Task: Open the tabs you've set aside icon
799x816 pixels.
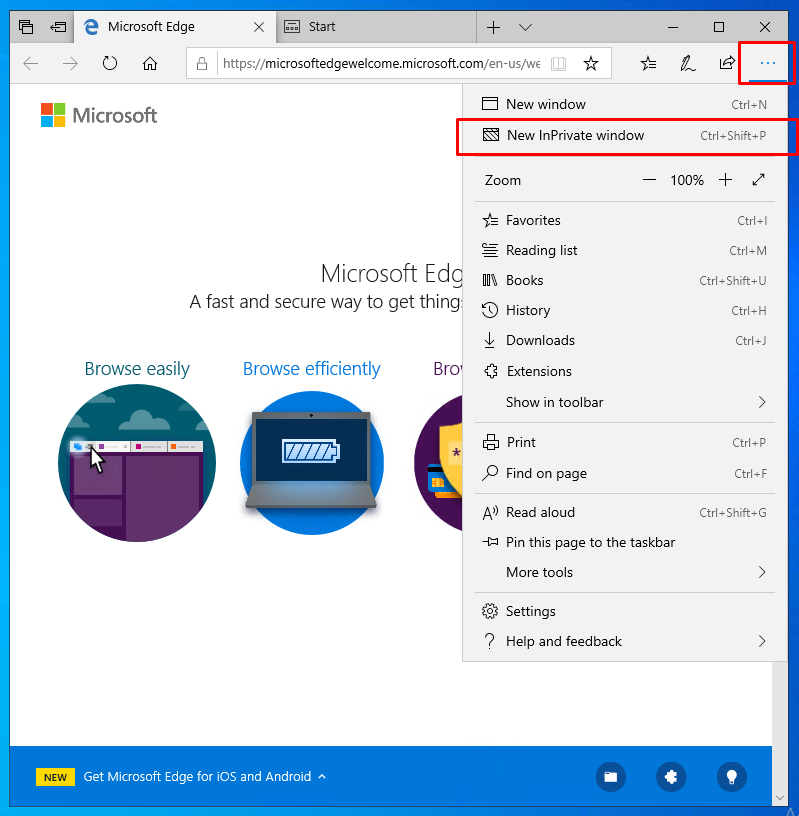Action: coord(26,27)
